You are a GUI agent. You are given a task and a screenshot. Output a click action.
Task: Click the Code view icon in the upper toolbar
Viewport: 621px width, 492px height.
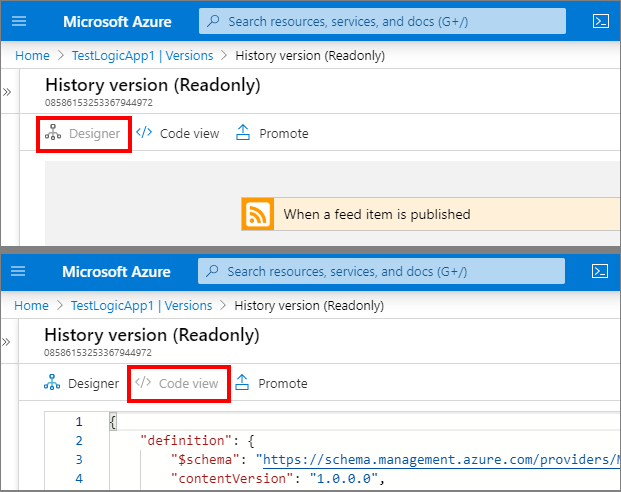(144, 133)
